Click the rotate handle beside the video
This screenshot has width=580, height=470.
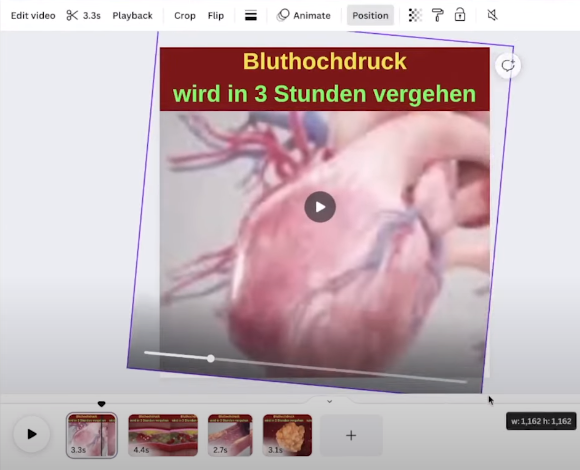(508, 66)
